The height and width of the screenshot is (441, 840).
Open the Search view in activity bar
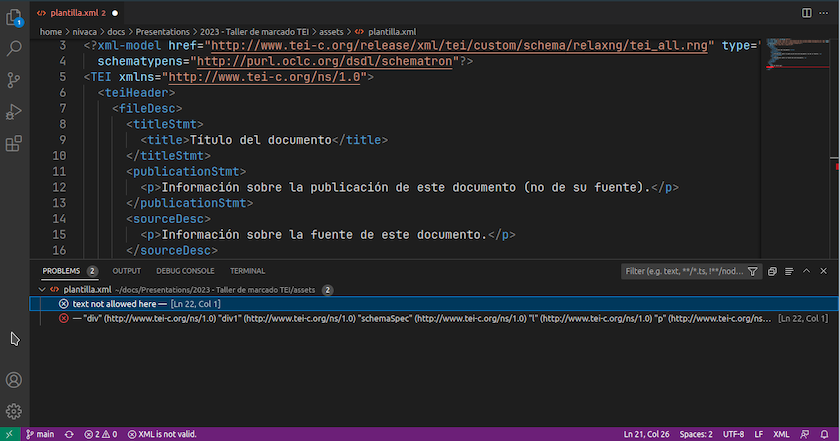(x=14, y=47)
